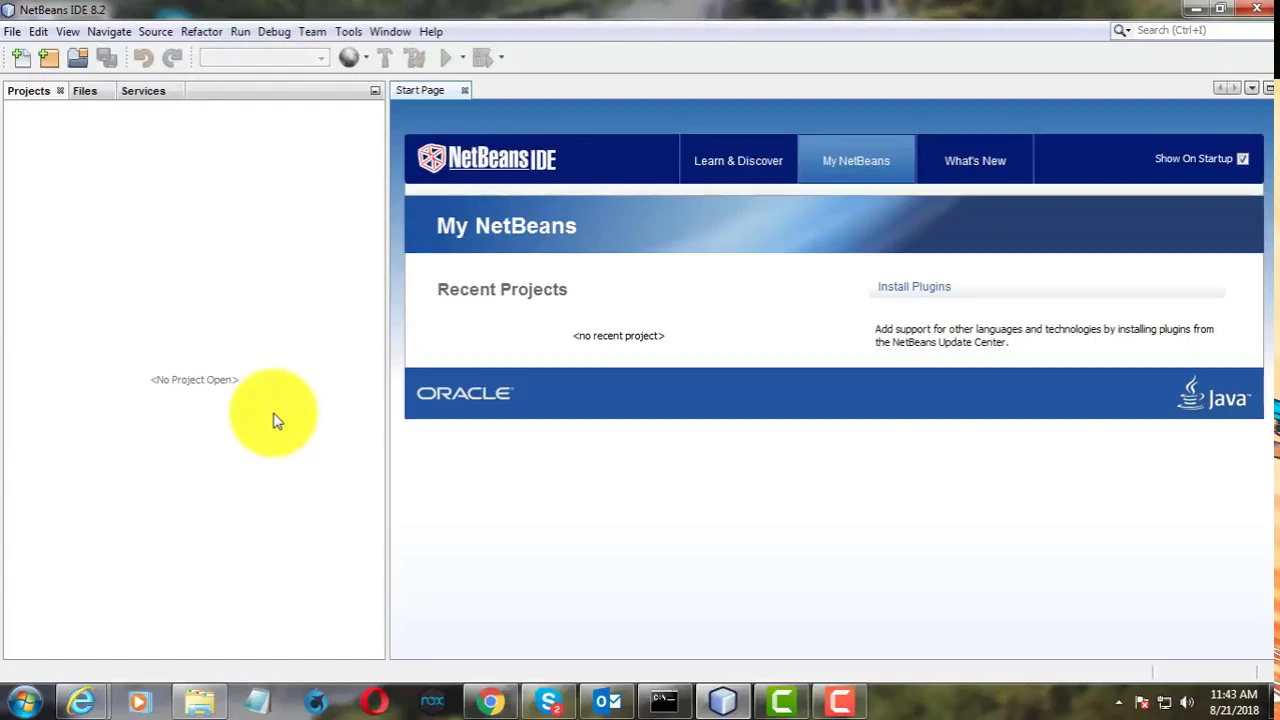This screenshot has height=720, width=1280.
Task: Open Command Prompt from taskbar
Action: pyautogui.click(x=664, y=701)
